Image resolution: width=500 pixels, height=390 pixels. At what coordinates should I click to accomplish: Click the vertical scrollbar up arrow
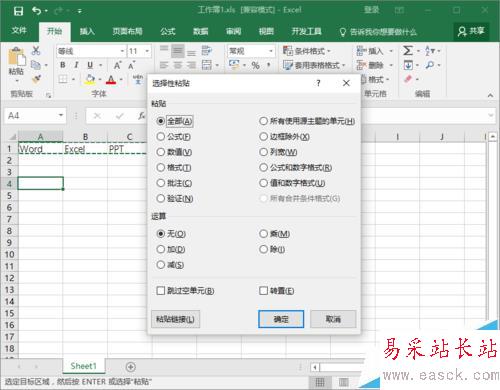click(493, 137)
